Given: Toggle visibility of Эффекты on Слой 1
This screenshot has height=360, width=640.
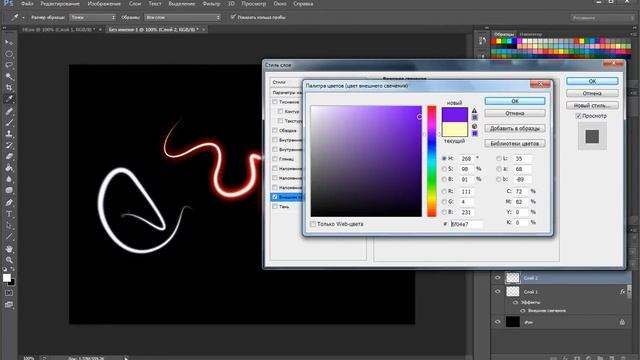Looking at the screenshot, I should coord(515,302).
